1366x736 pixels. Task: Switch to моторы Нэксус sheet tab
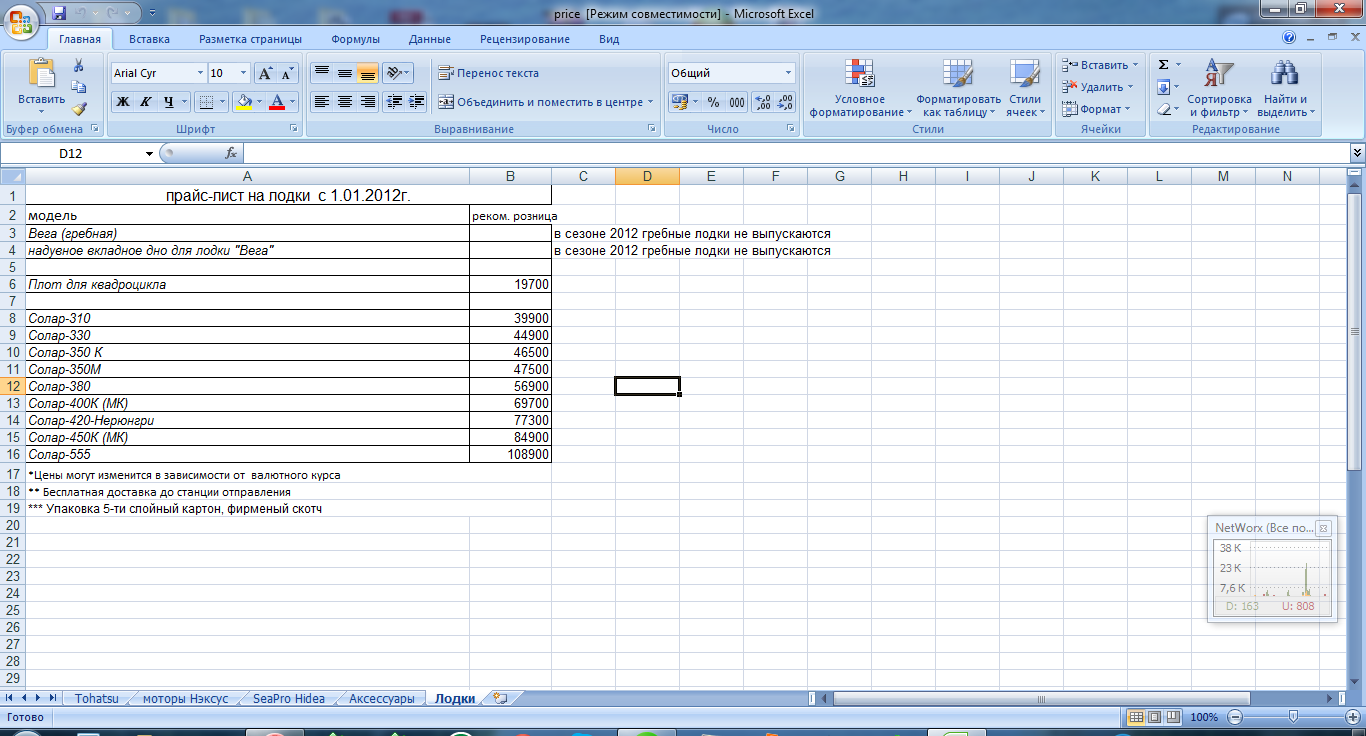(x=185, y=699)
